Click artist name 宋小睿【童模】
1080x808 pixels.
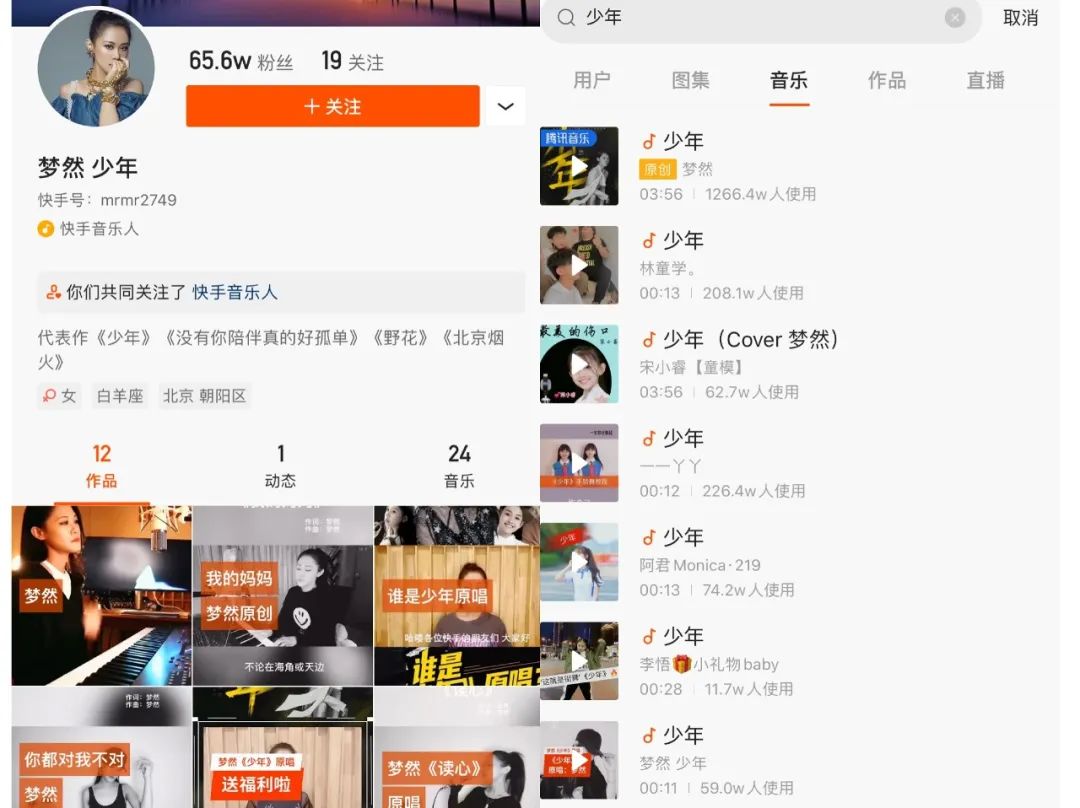(691, 367)
